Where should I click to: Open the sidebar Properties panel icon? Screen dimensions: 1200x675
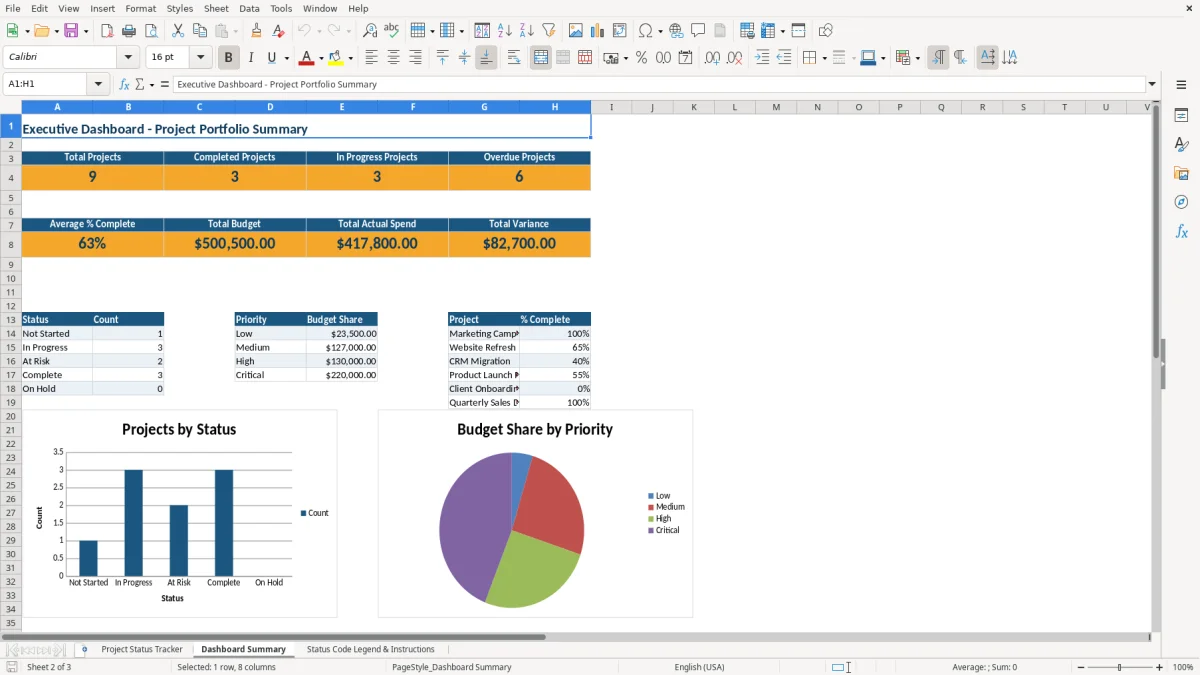[1181, 116]
